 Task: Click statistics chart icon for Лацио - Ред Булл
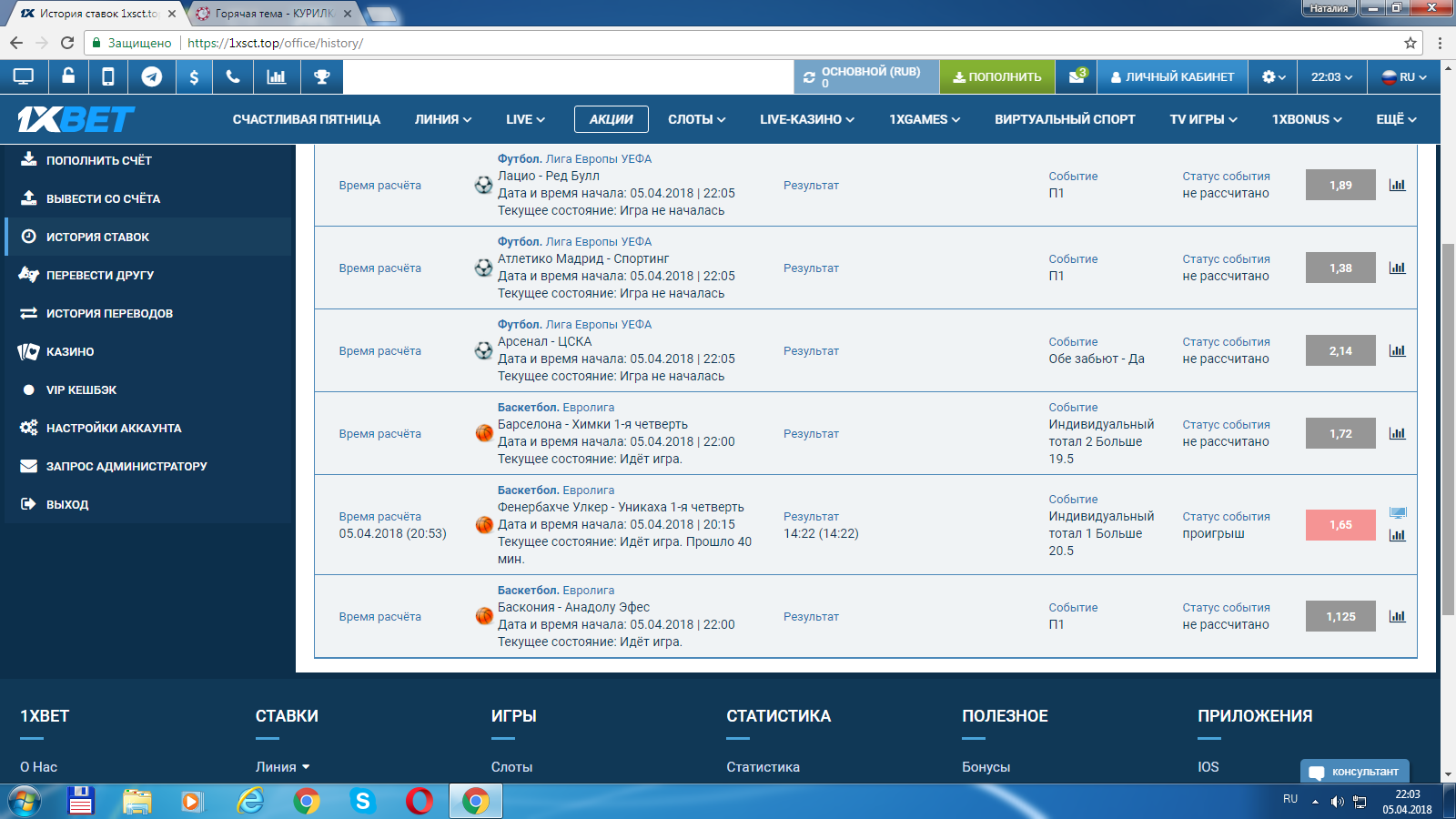[x=1397, y=186]
